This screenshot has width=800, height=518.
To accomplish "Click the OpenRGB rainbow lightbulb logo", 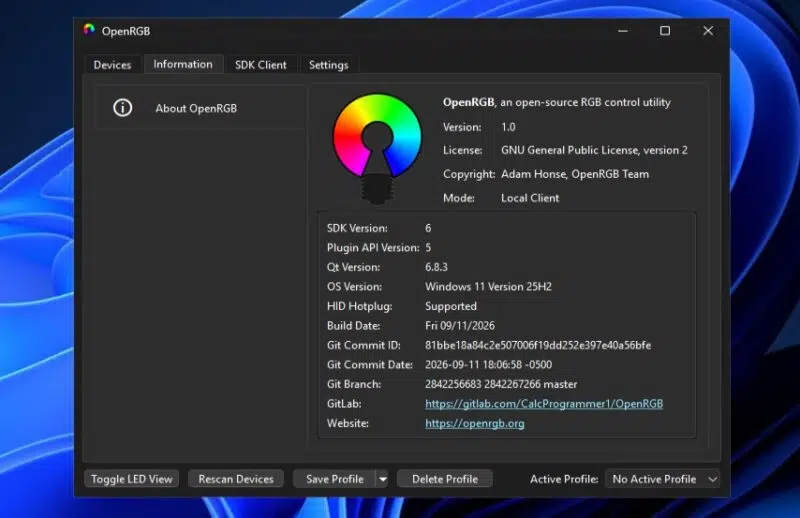I will (377, 148).
